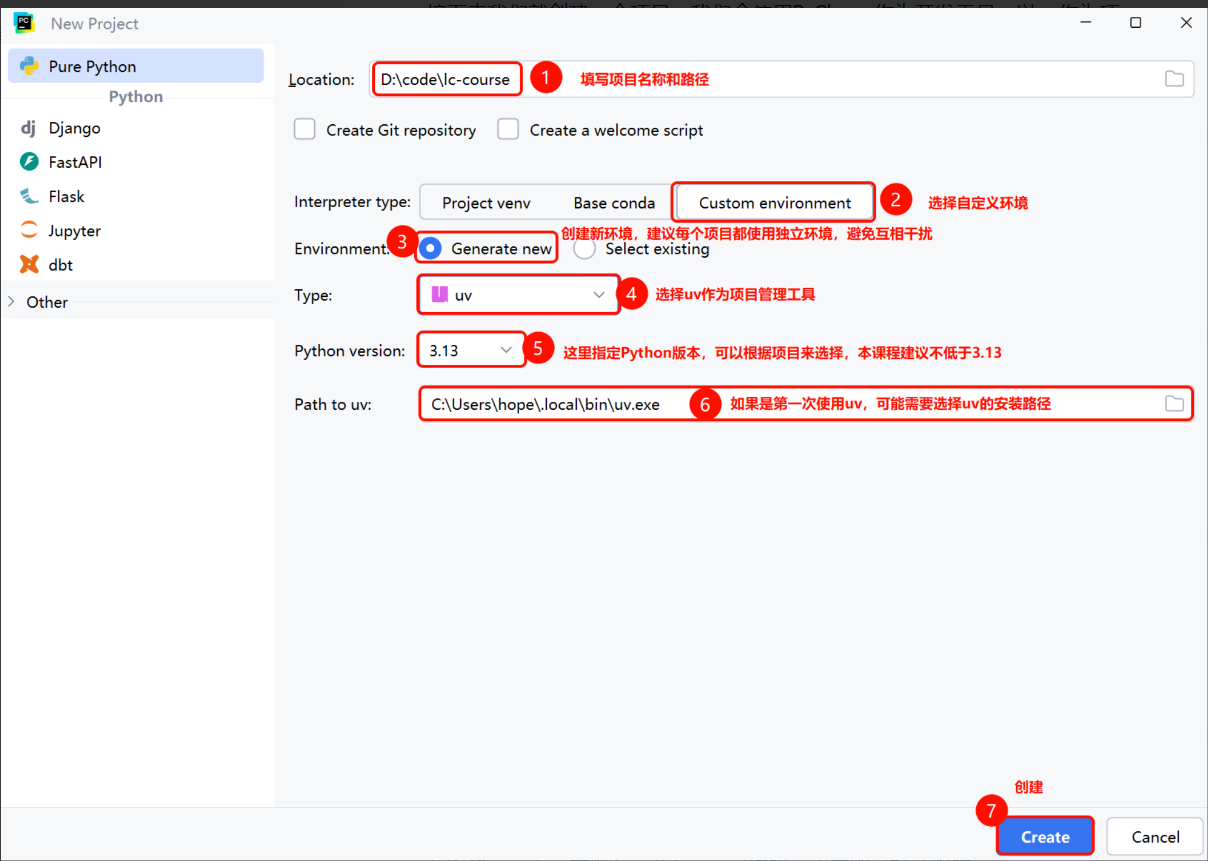Close the New Project dialog

(1186, 23)
